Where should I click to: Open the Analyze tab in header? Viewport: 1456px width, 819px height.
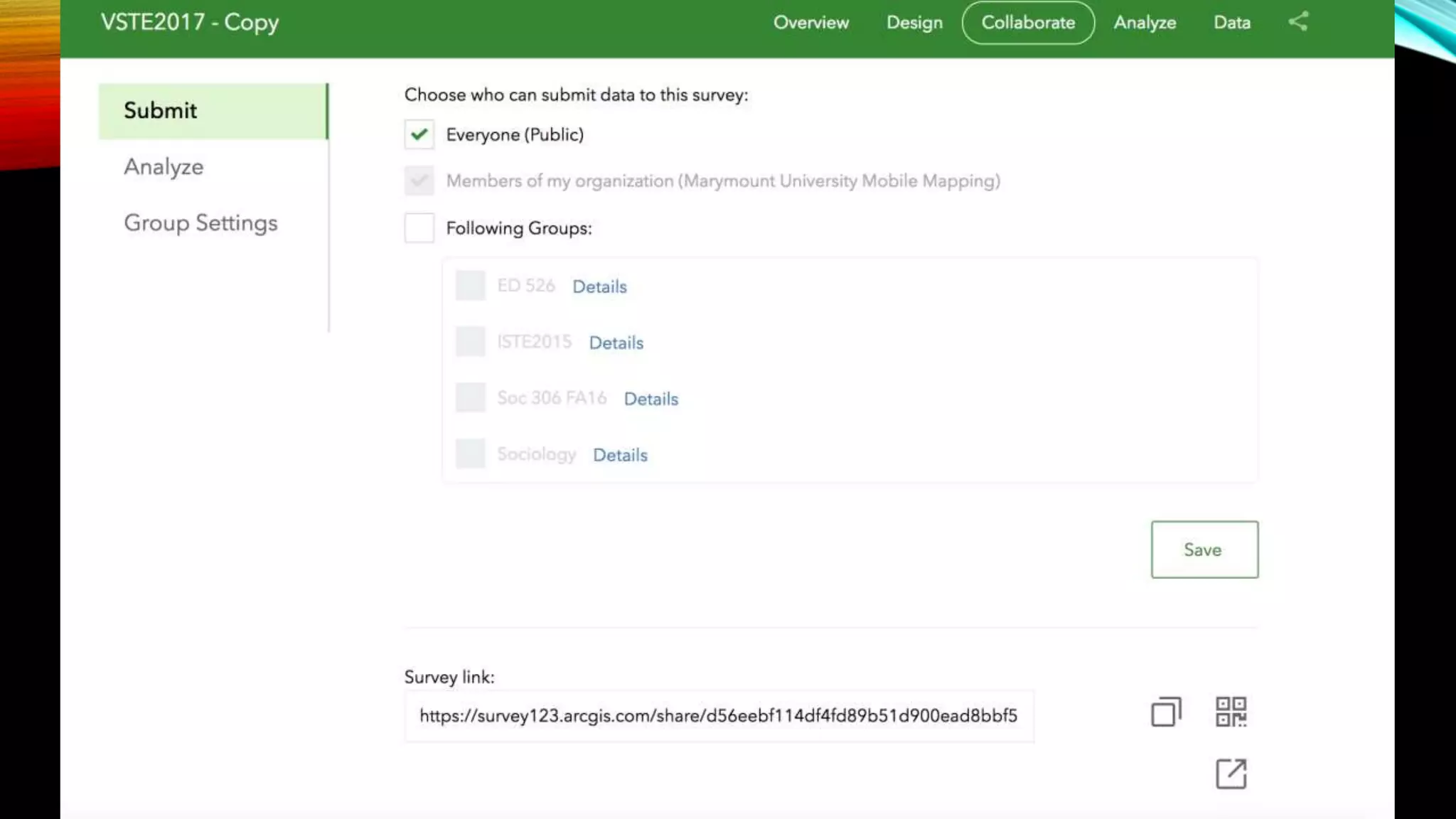[x=1145, y=23]
